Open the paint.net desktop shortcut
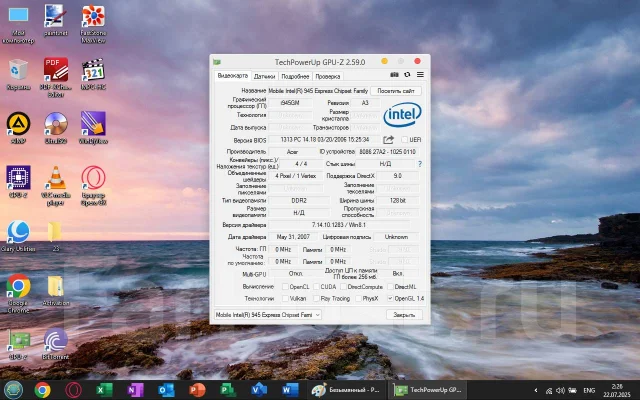This screenshot has width=640, height=400. 56,20
